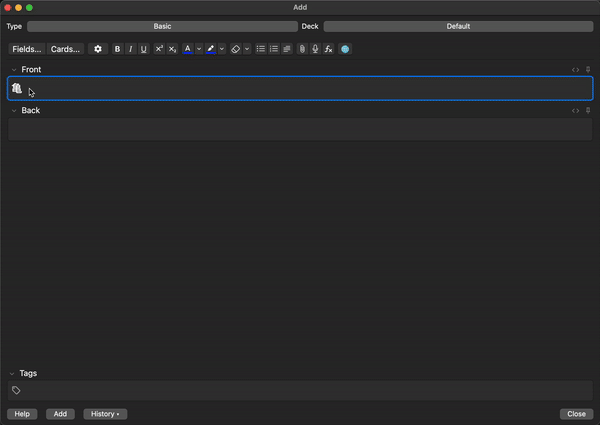Toggle sticky pin on the Front field

tap(588, 70)
